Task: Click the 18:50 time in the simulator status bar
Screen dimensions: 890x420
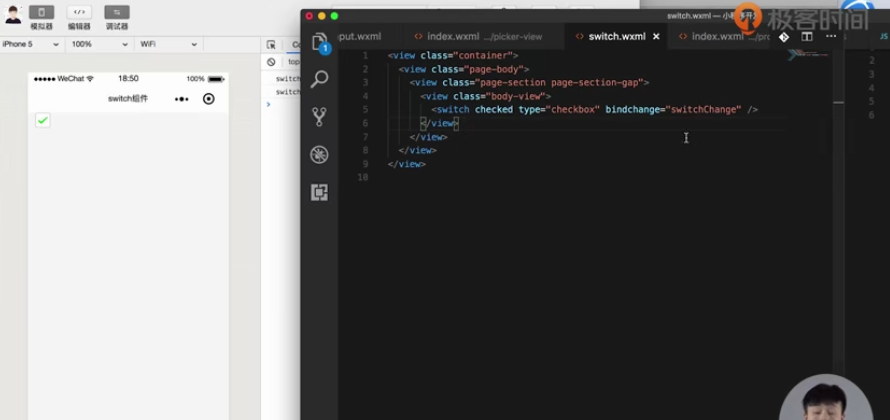Action: pos(128,79)
